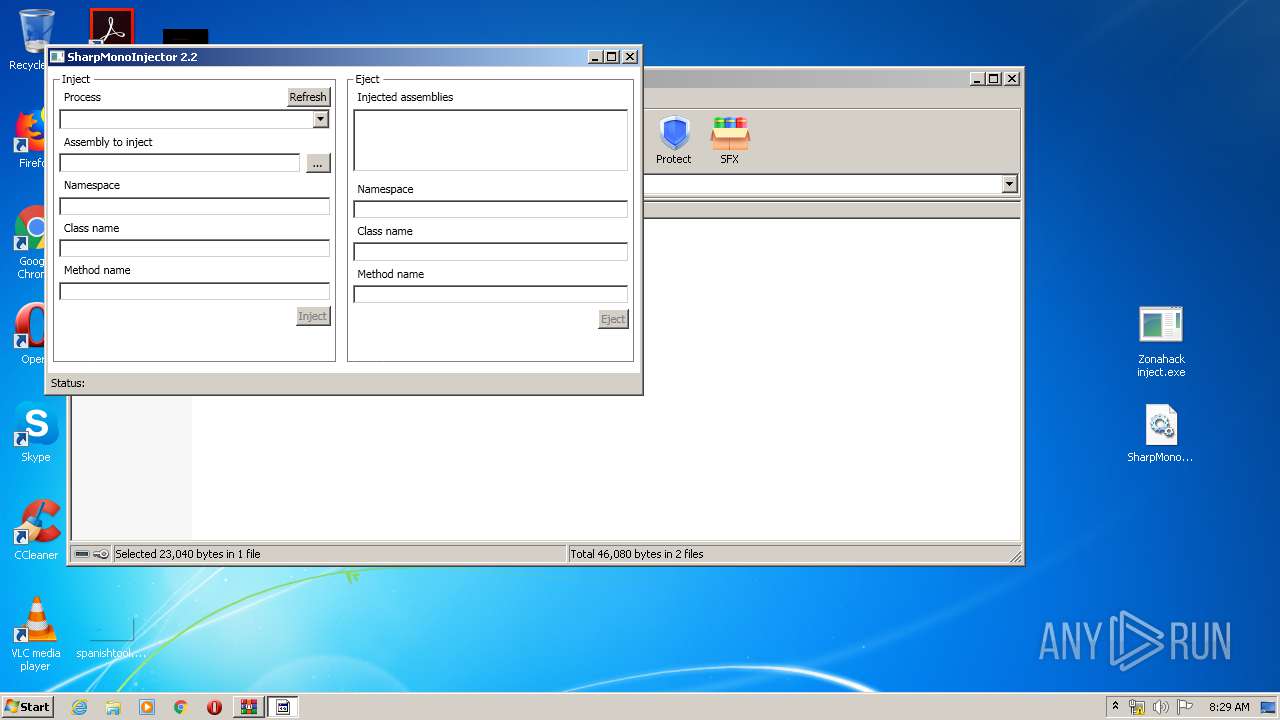Click the Inject Namespace text field
1280x720 pixels.
pyautogui.click(x=195, y=206)
